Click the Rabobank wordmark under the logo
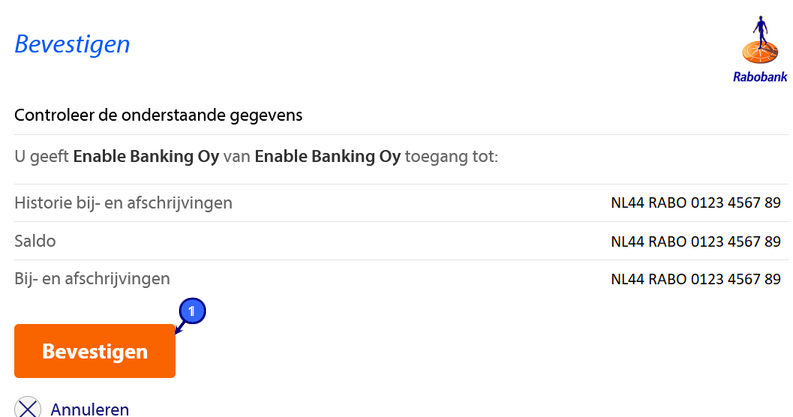 pos(757,78)
